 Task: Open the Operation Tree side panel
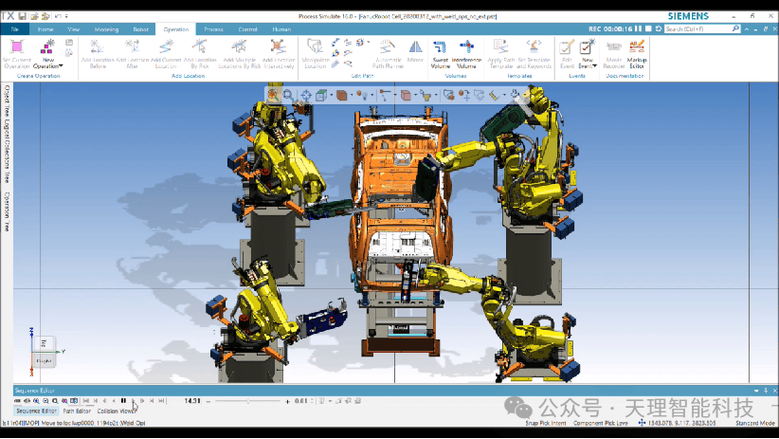7,212
